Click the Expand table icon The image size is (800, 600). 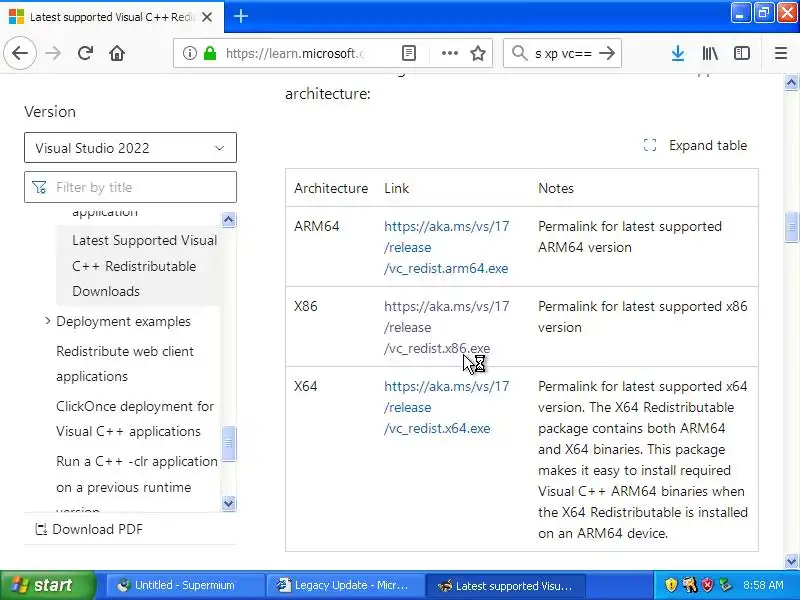649,145
